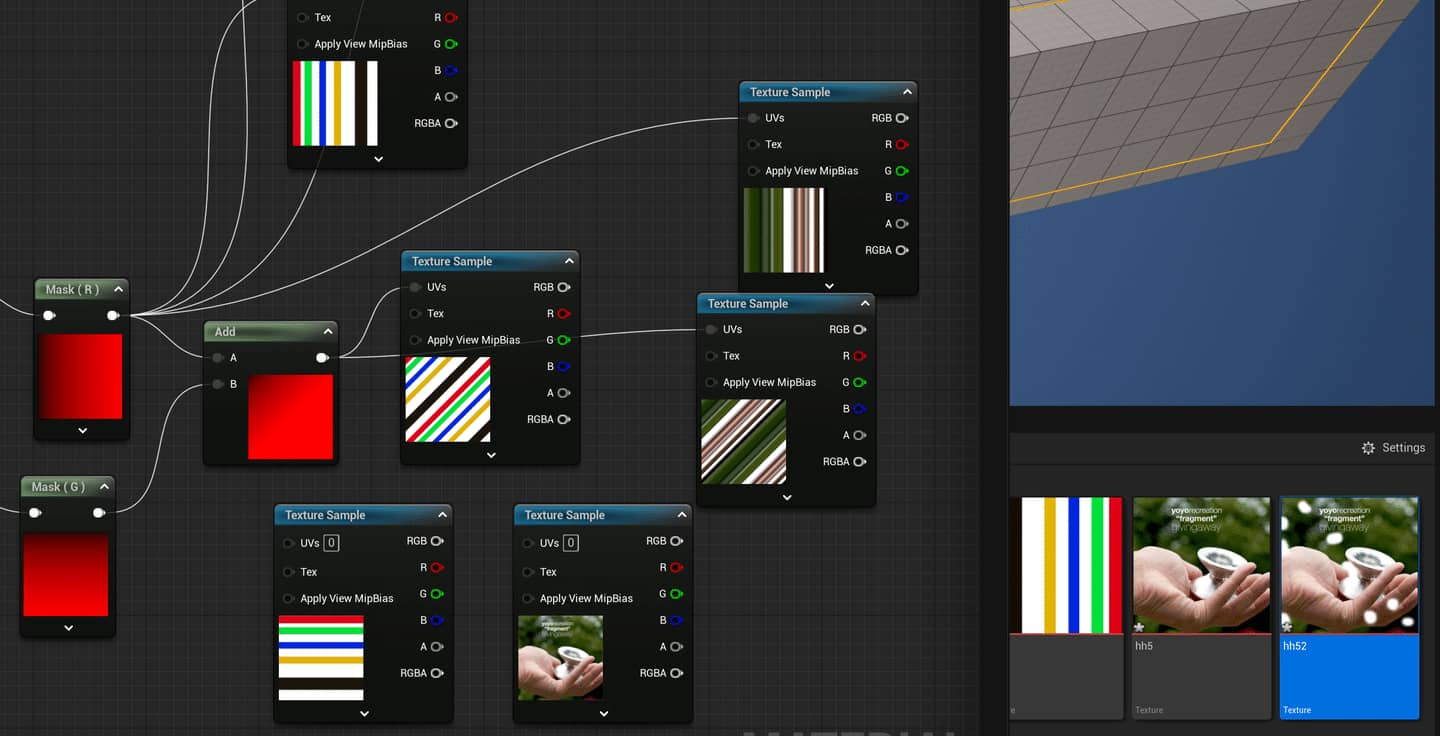Select the Add node title
The image size is (1440, 736).
point(225,332)
